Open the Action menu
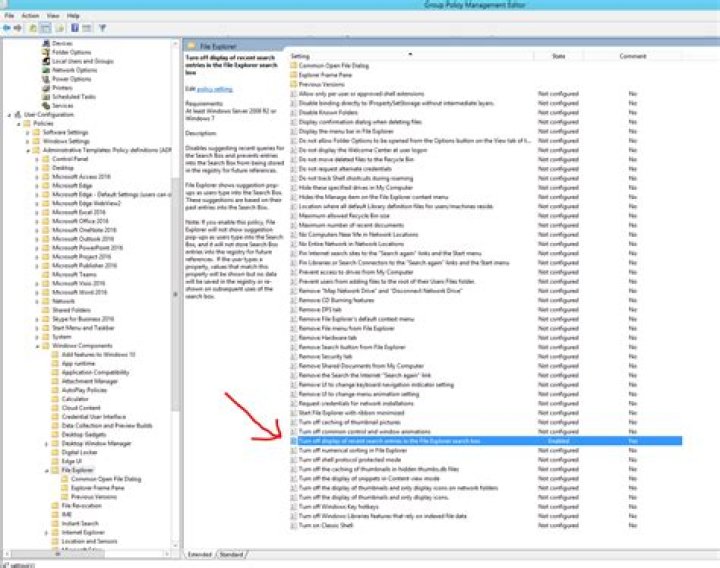720x568 pixels. coord(30,16)
